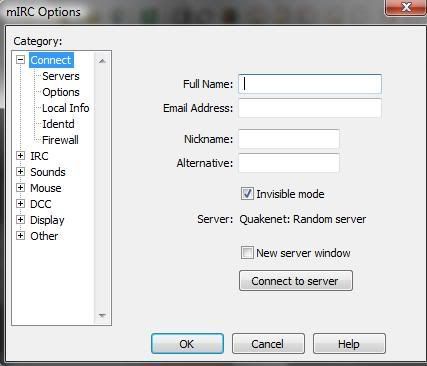This screenshot has width=427, height=366.
Task: Collapse the Connect tree node
Action: [x=21, y=60]
